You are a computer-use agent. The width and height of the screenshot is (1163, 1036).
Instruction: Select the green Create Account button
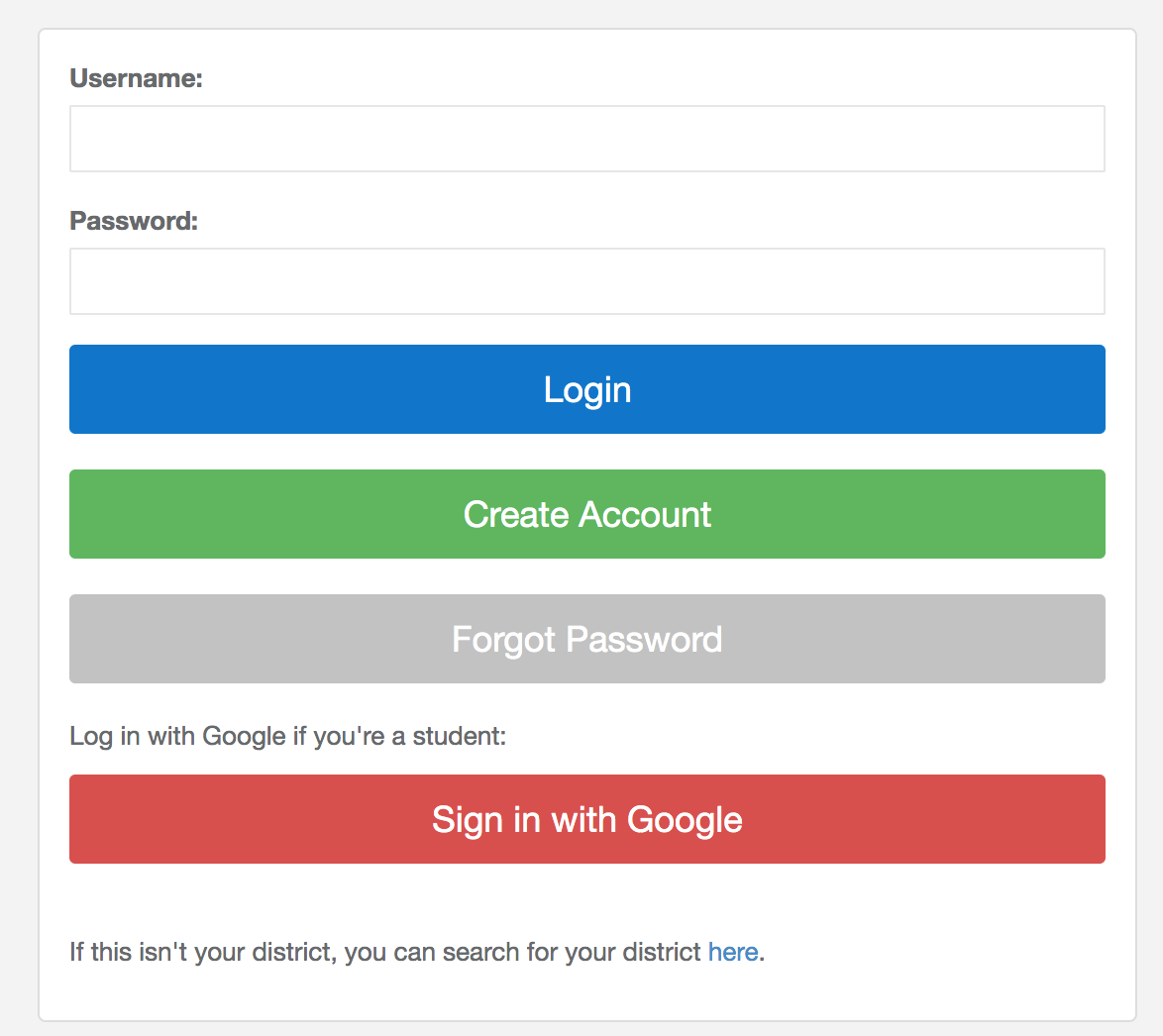586,514
